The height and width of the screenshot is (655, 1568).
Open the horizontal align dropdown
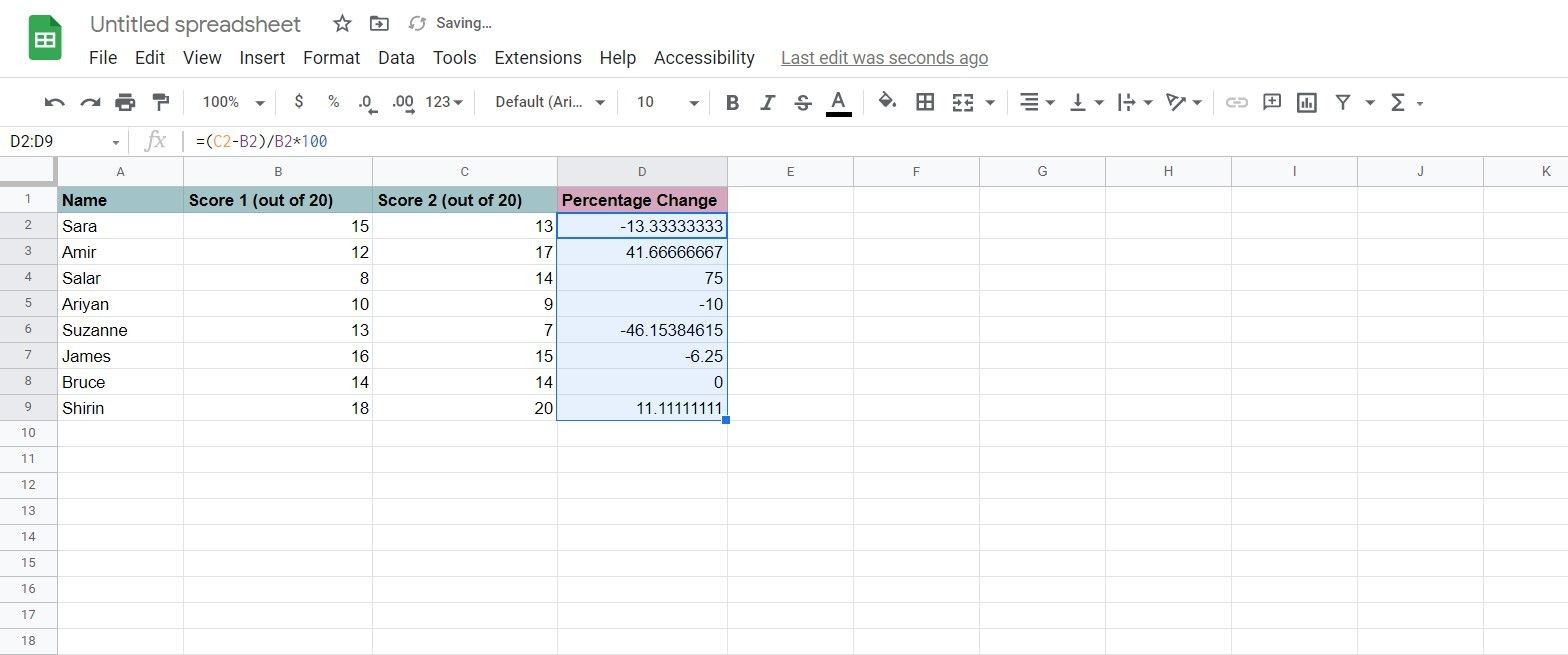pos(1036,102)
